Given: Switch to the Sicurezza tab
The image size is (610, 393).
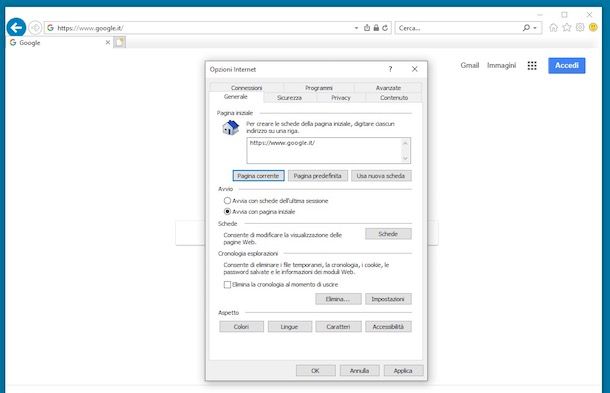Looking at the screenshot, I should pos(289,98).
